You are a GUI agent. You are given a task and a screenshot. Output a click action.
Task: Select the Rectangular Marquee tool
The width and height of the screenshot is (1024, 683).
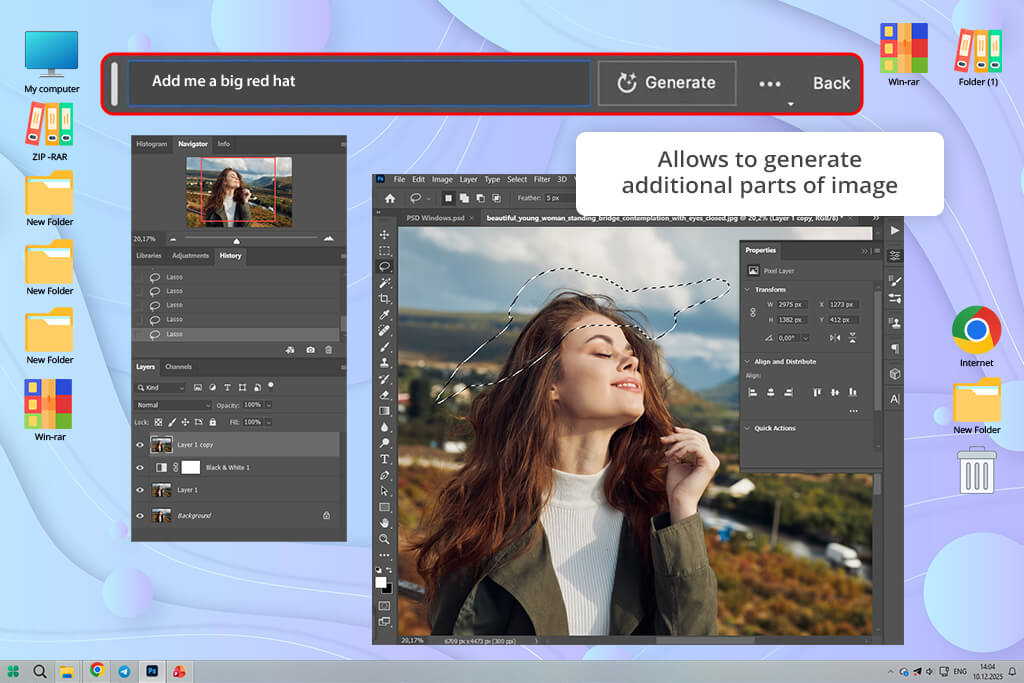384,251
